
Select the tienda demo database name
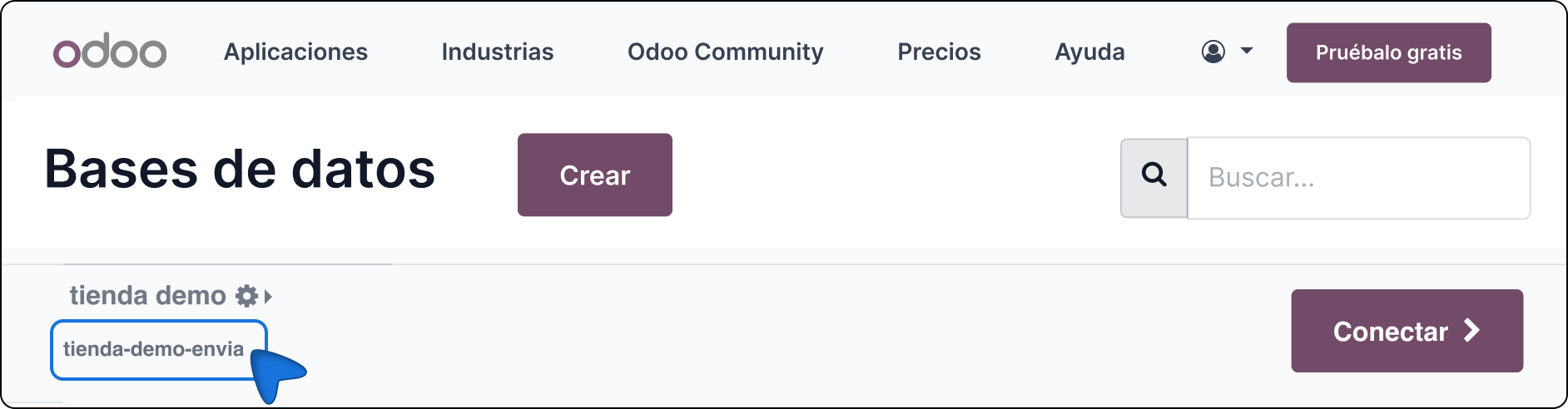[147, 296]
